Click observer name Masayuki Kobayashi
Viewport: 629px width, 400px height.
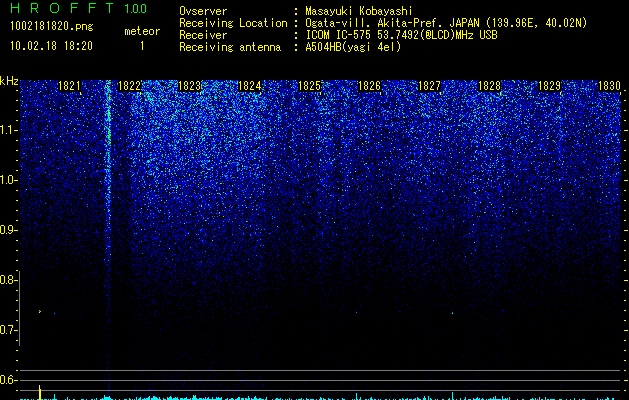pos(359,11)
